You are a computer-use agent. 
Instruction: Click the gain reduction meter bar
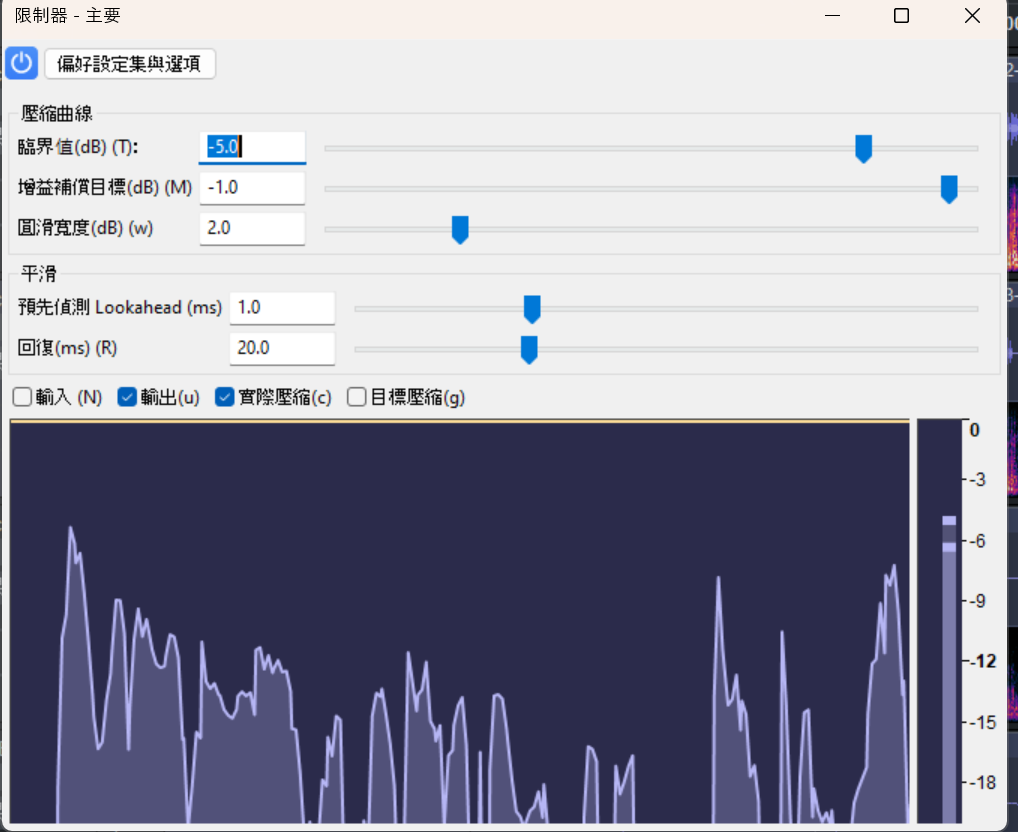(939, 622)
